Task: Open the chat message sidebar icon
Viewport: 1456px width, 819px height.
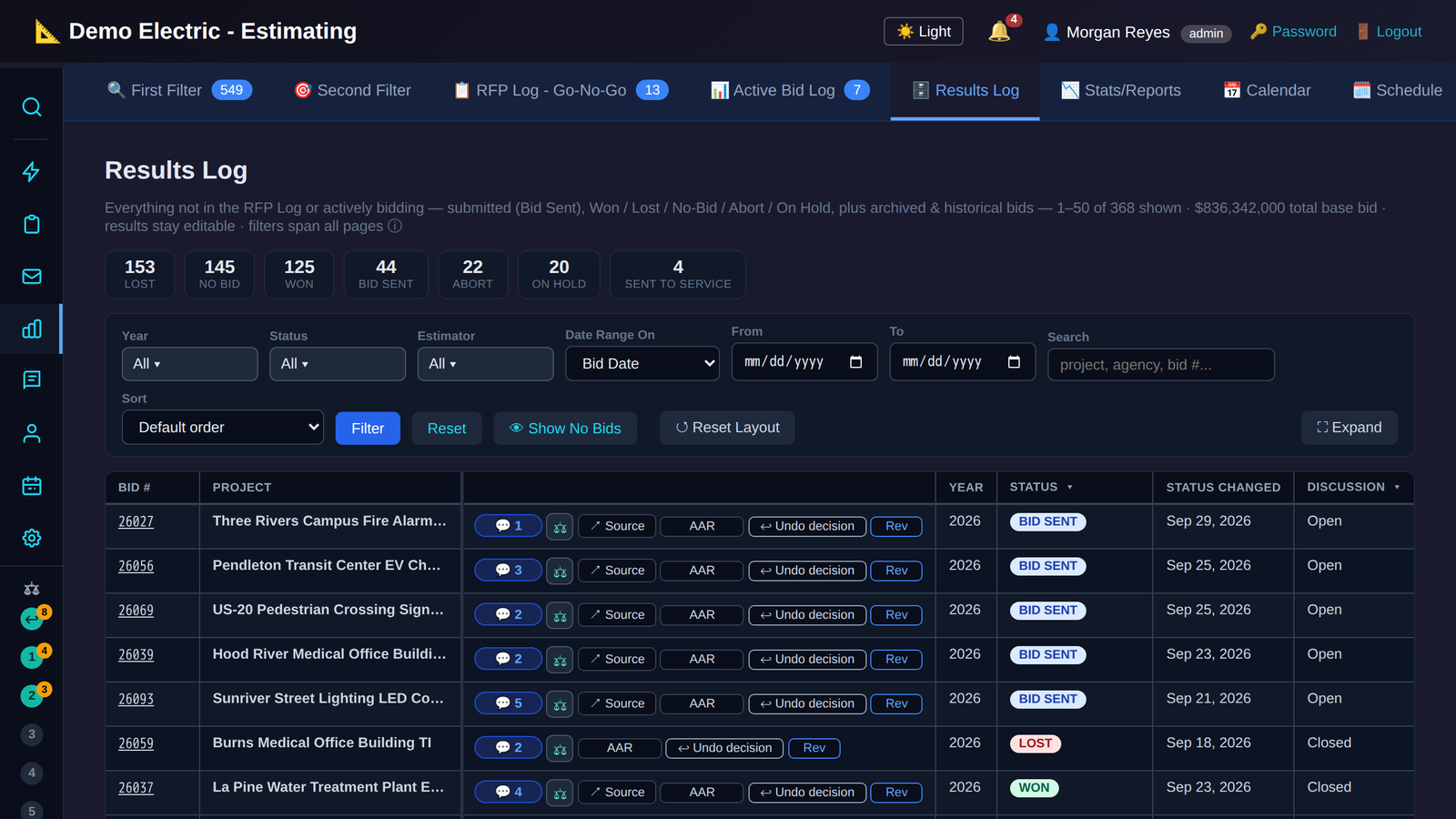Action: (x=31, y=379)
